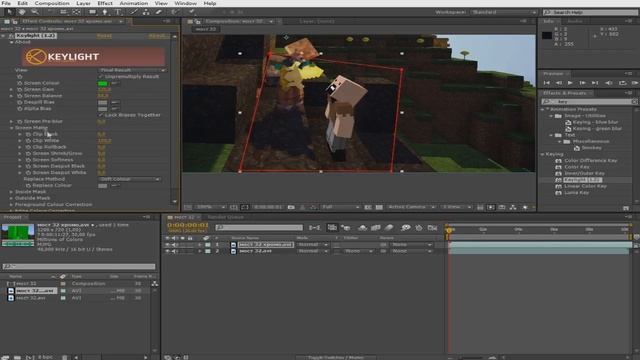This screenshot has width=640, height=360.
Task: Click Project panel flowchart icon beside composition
Action: [155, 284]
